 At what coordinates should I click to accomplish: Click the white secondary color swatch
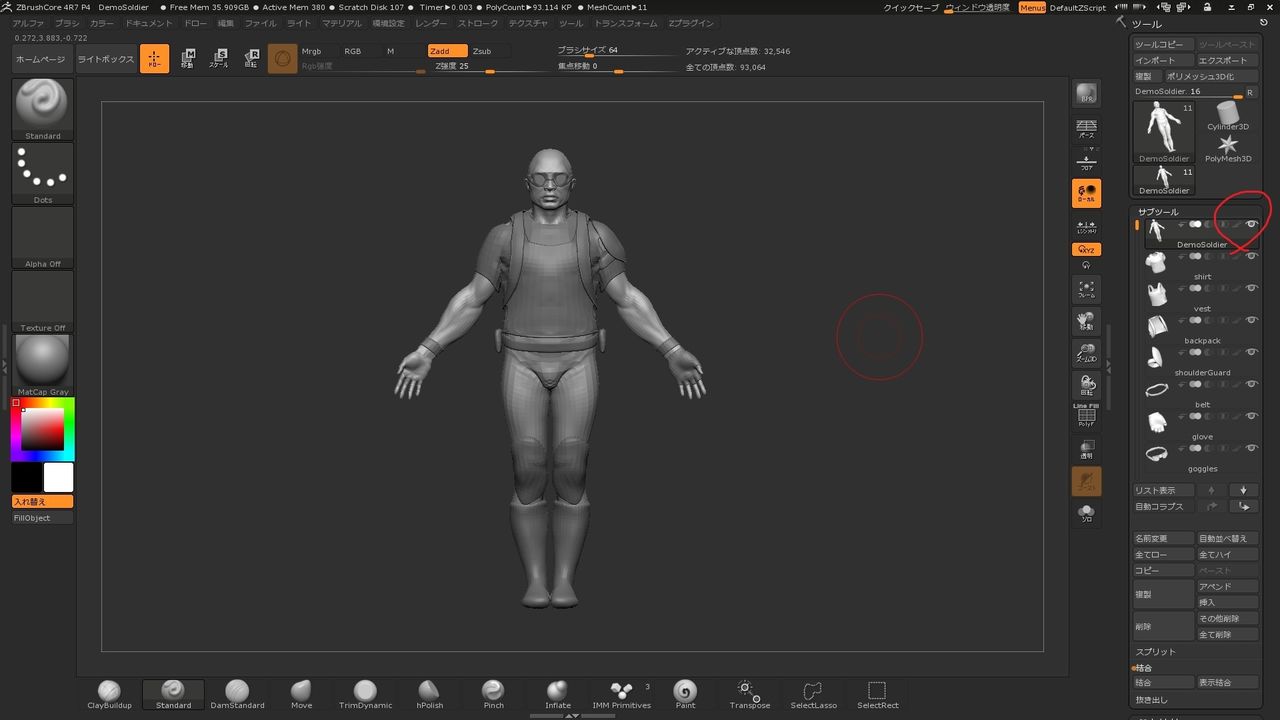(59, 477)
